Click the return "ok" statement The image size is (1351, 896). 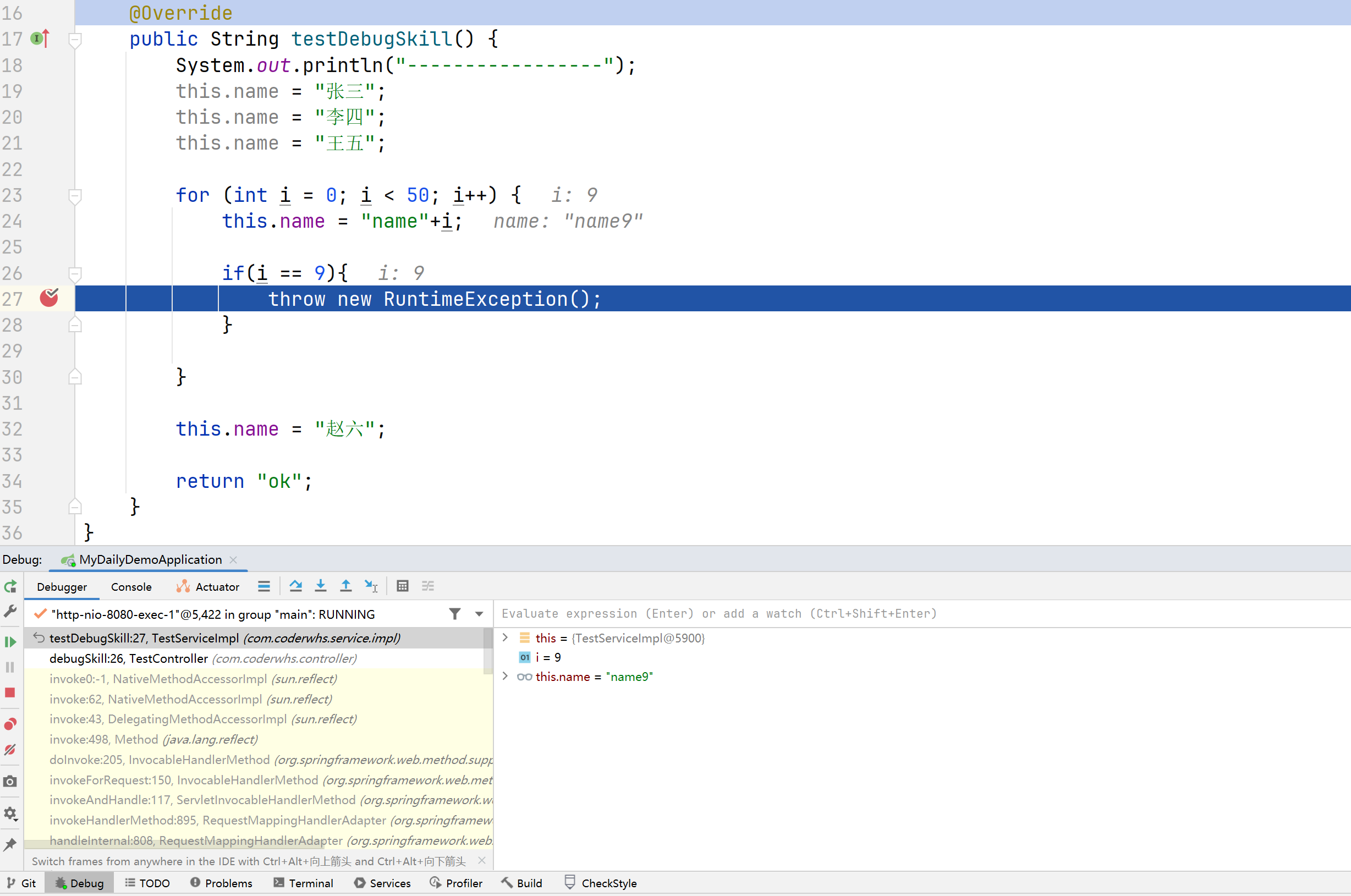point(245,481)
